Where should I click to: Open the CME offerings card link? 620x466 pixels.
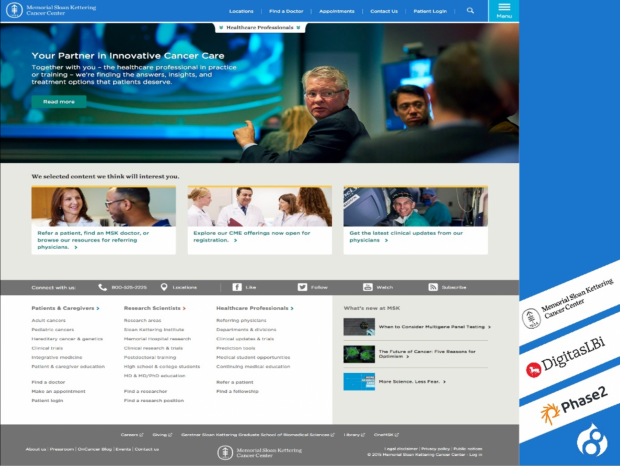click(252, 236)
